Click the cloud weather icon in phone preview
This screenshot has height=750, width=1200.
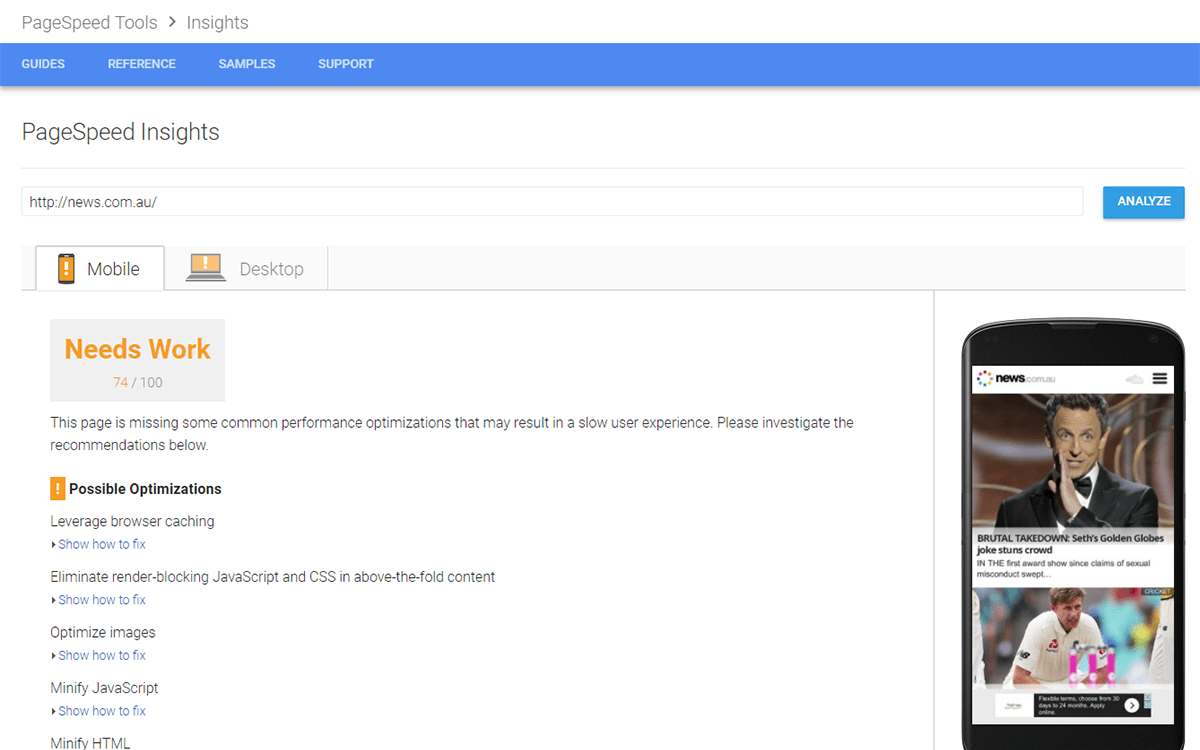pyautogui.click(x=1134, y=380)
